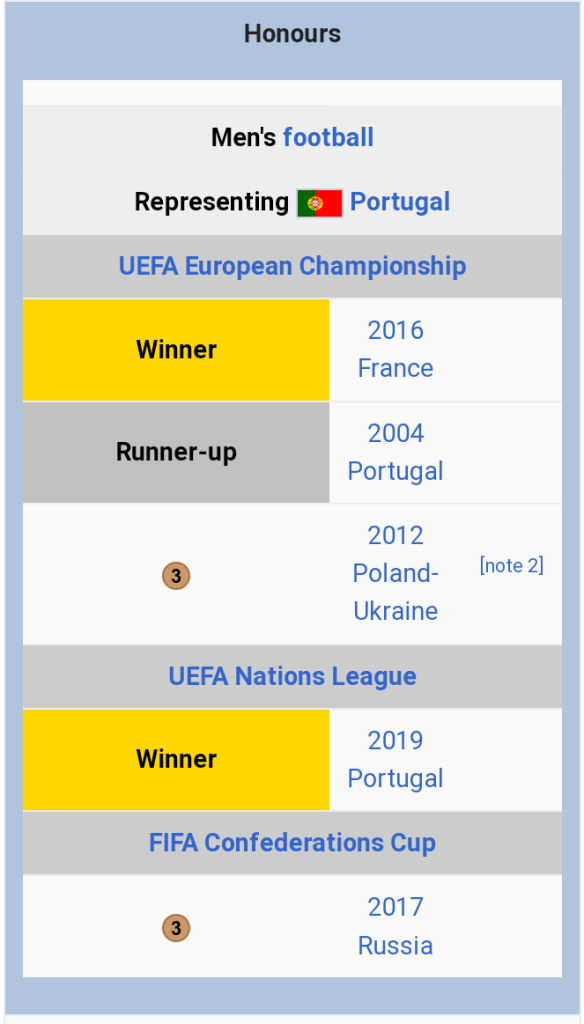Open the football link
This screenshot has height=1024, width=584.
coord(328,138)
